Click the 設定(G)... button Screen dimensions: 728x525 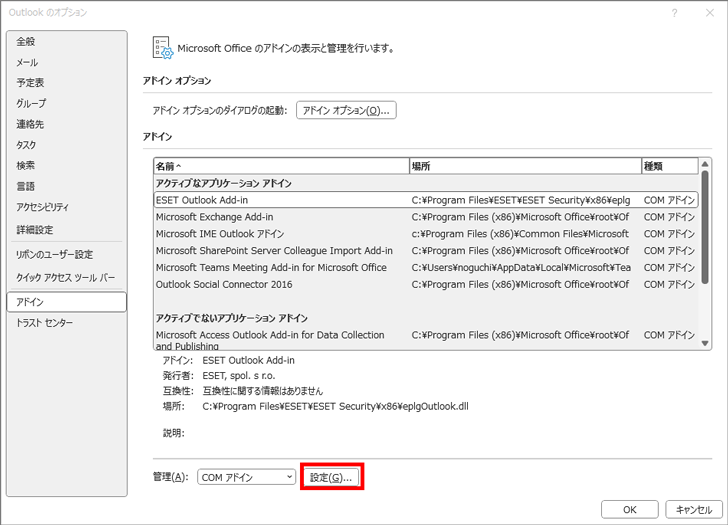pyautogui.click(x=331, y=477)
